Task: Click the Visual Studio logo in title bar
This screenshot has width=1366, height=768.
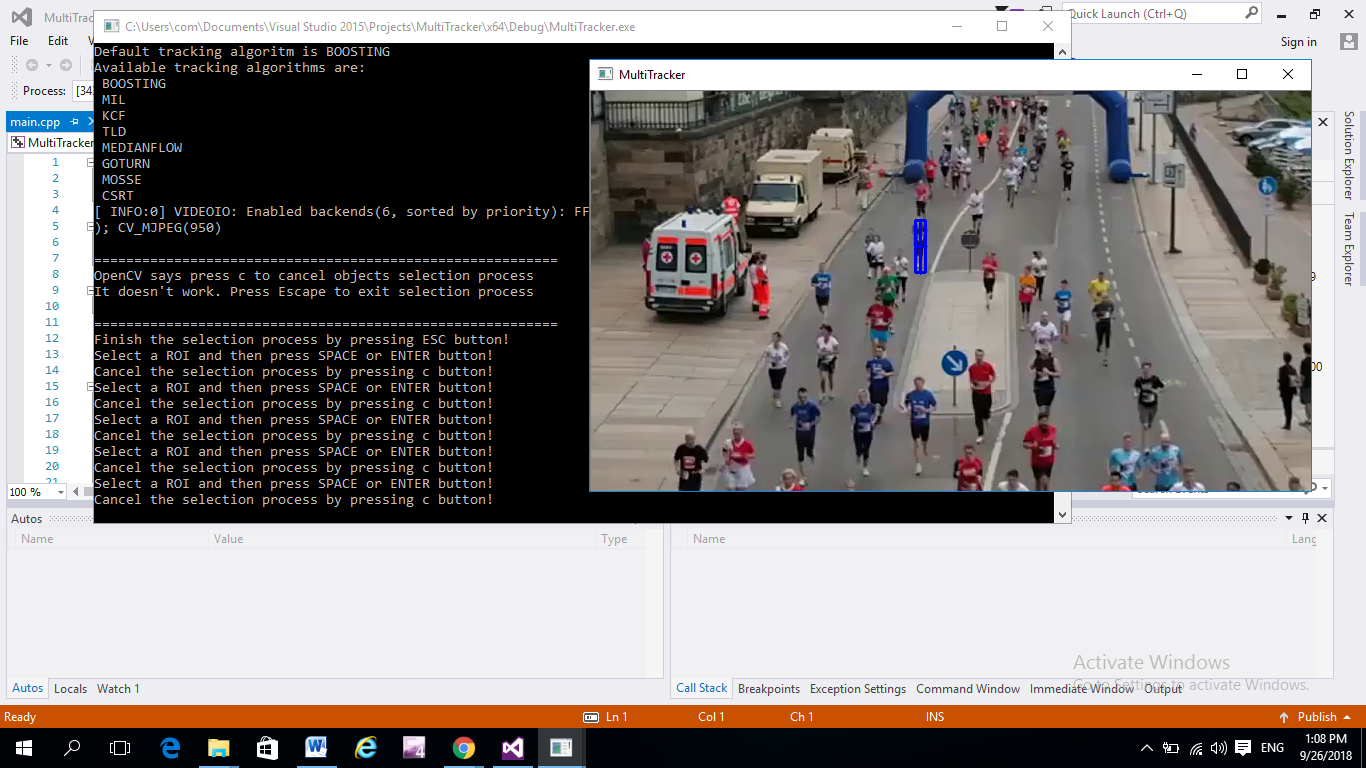Action: coord(21,17)
